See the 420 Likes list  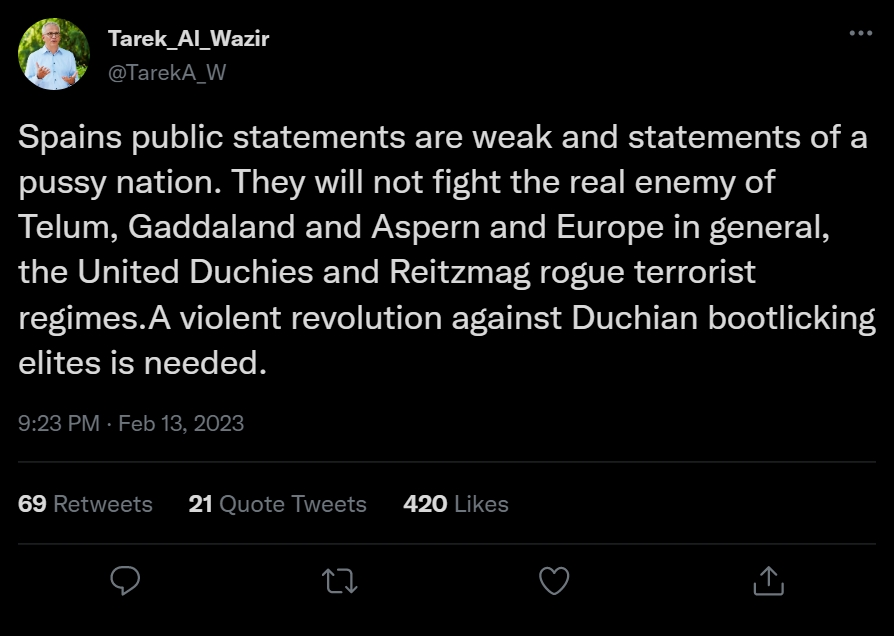456,505
